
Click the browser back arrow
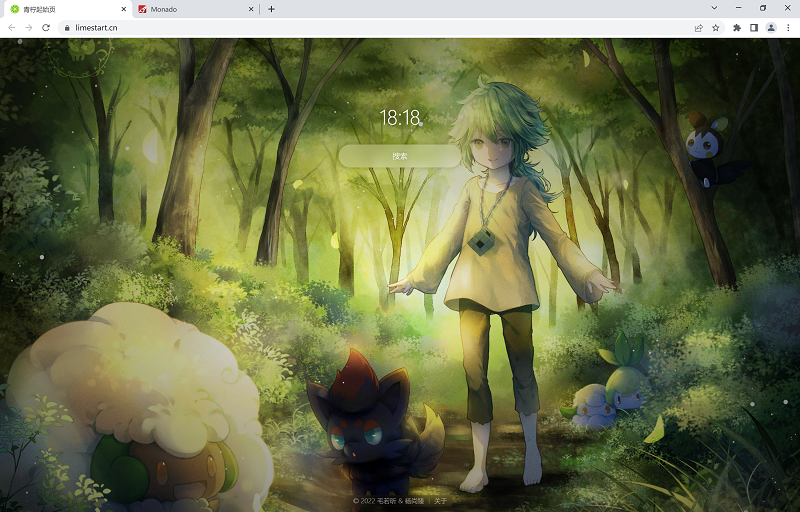tap(11, 28)
